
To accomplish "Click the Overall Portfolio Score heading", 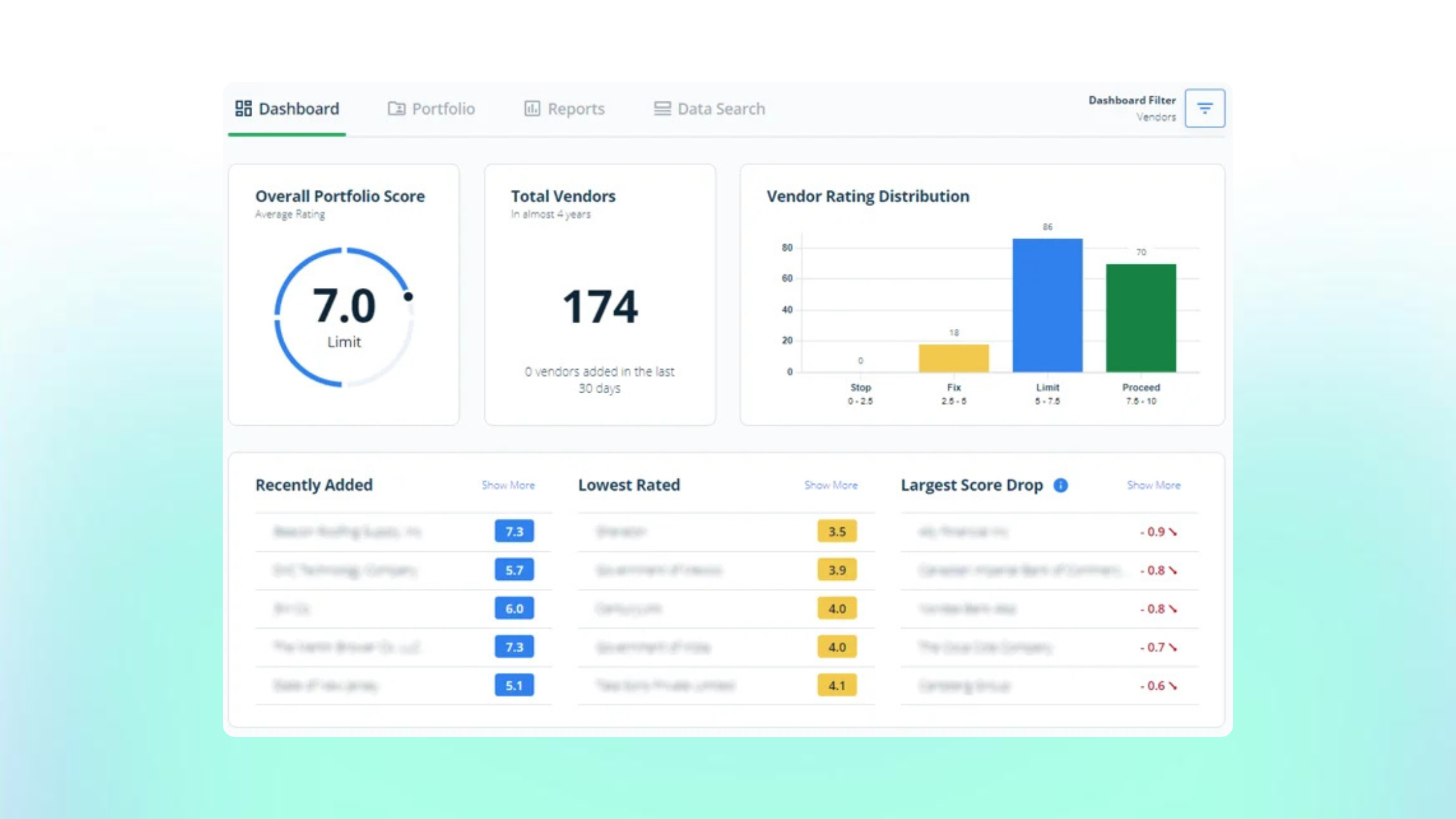I will point(340,196).
